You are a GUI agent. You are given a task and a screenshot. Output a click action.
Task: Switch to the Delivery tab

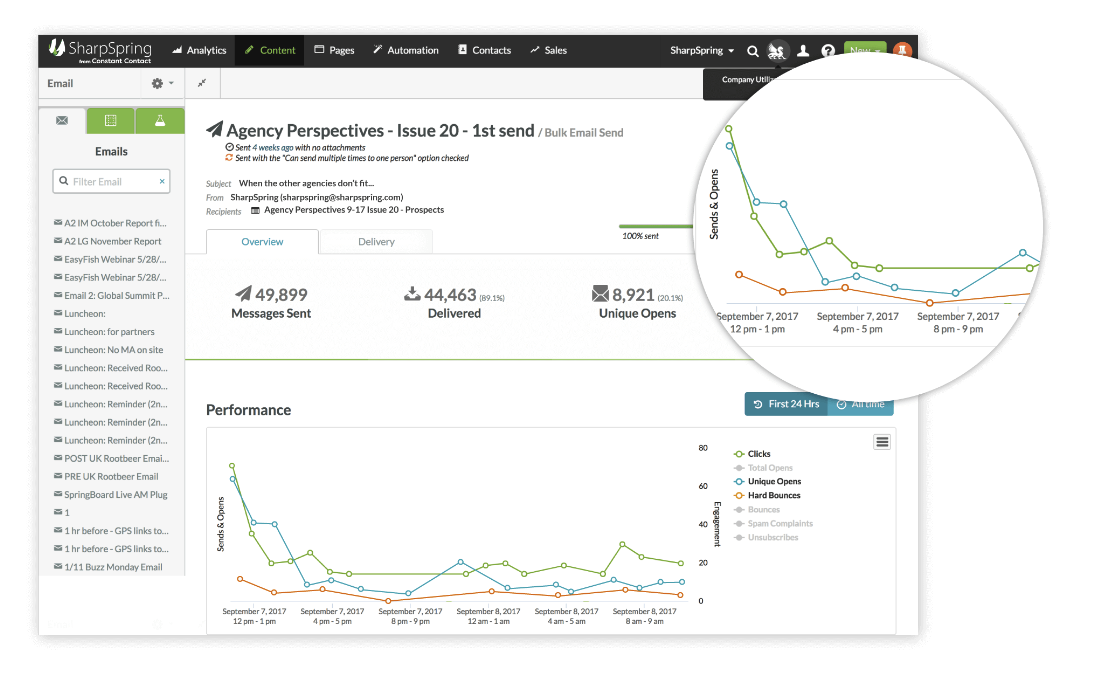click(376, 242)
